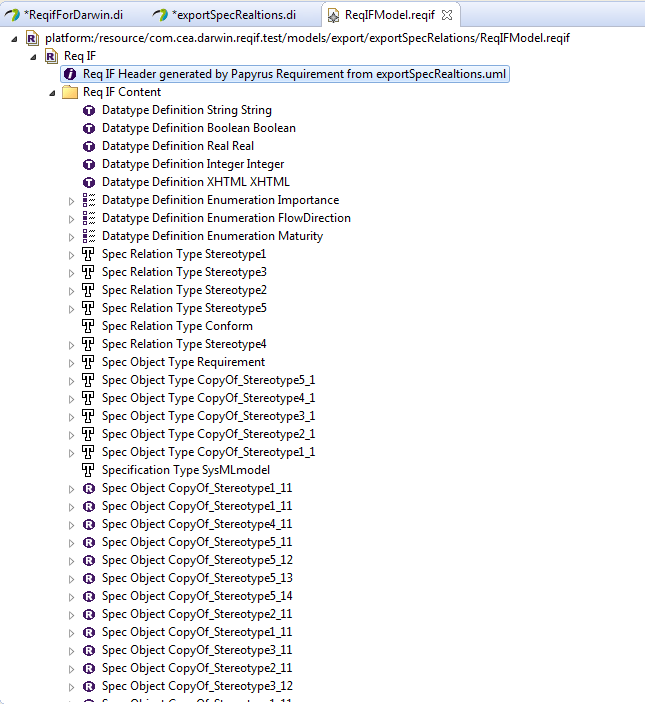Select Spec Object CopyOf_Stereotype3_11

pos(197,650)
